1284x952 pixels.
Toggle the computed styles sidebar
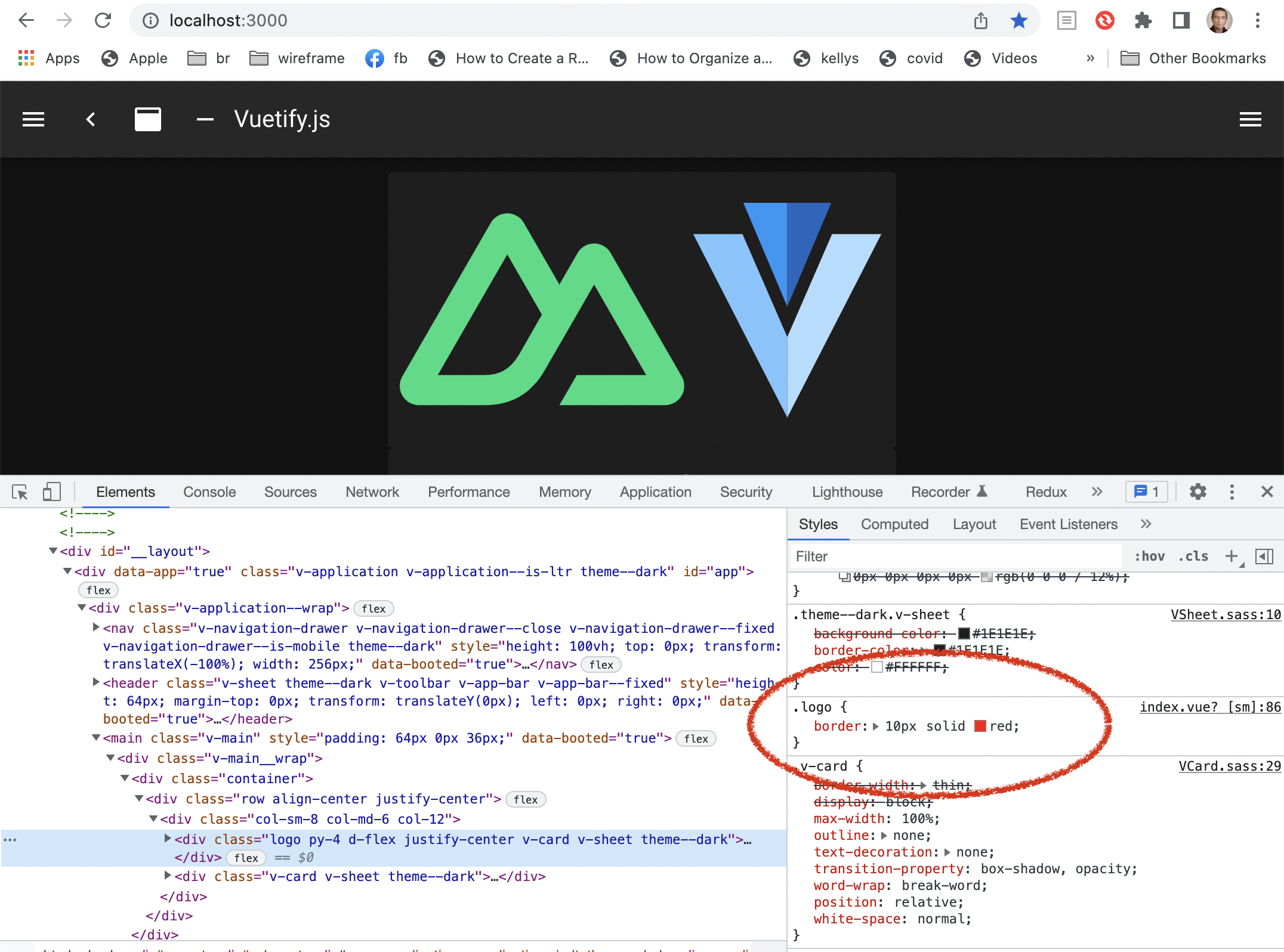(1264, 557)
